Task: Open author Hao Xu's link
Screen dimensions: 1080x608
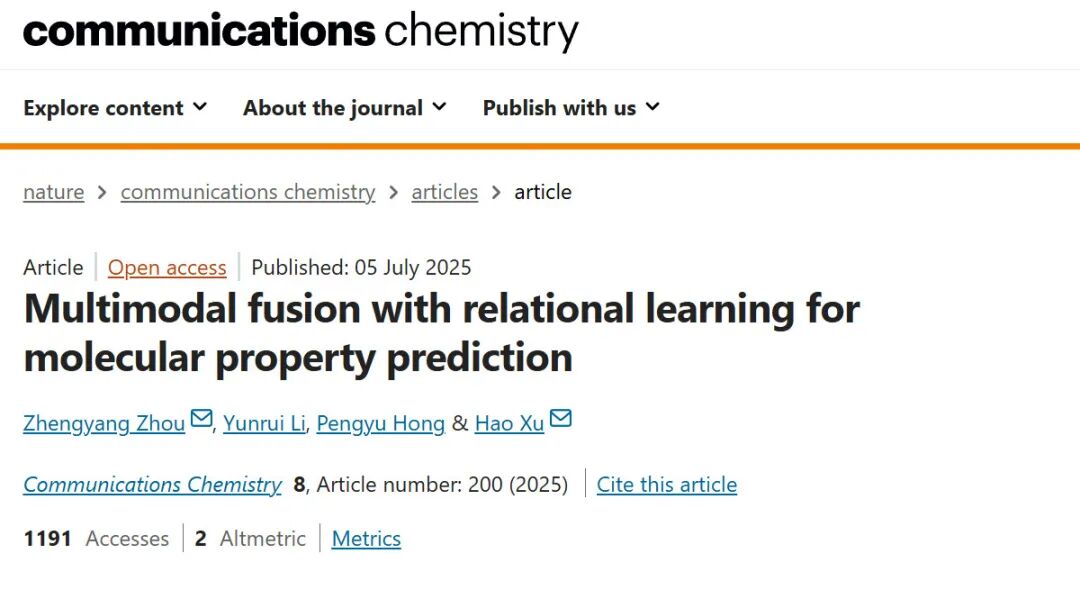Action: pyautogui.click(x=510, y=423)
